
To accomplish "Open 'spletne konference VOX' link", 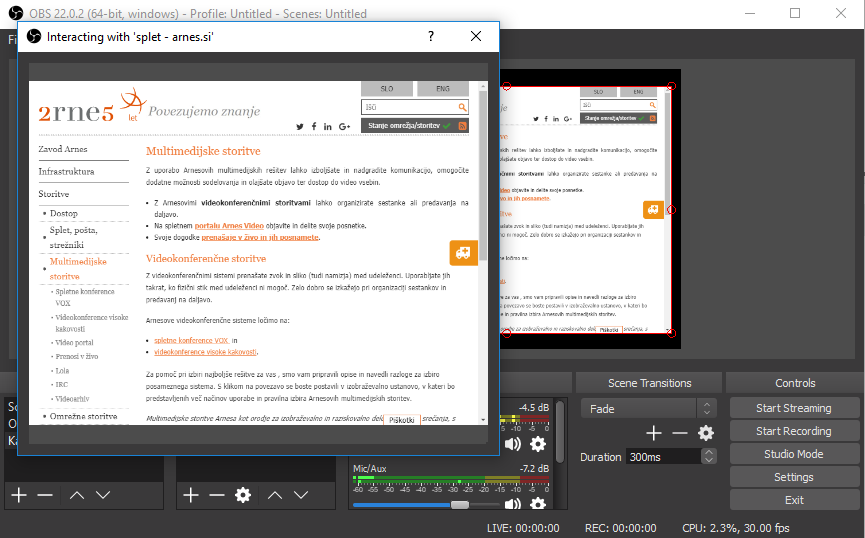I will pyautogui.click(x=191, y=340).
